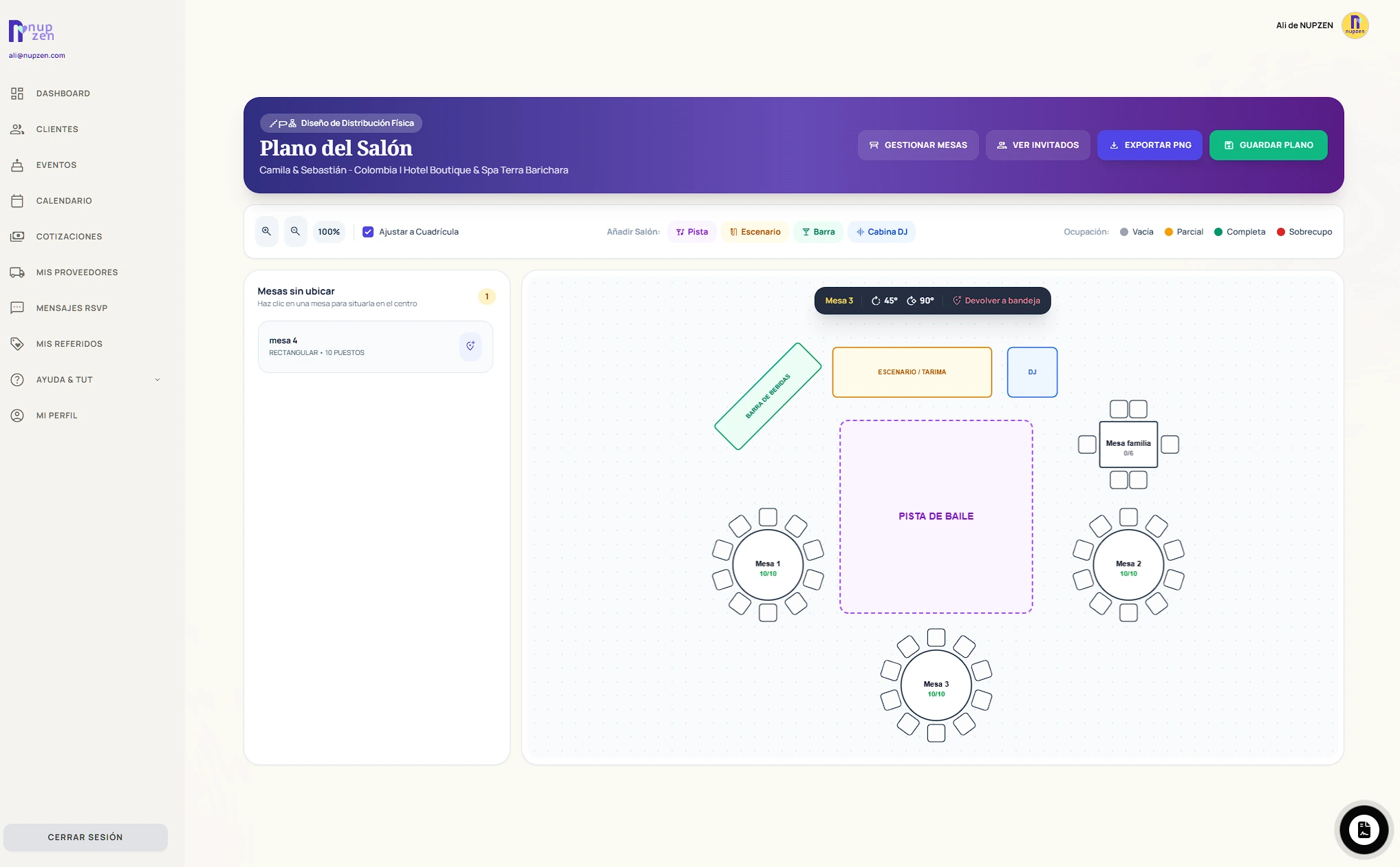This screenshot has height=867, width=1400.
Task: Go to Calendario menu item
Action: tap(64, 201)
